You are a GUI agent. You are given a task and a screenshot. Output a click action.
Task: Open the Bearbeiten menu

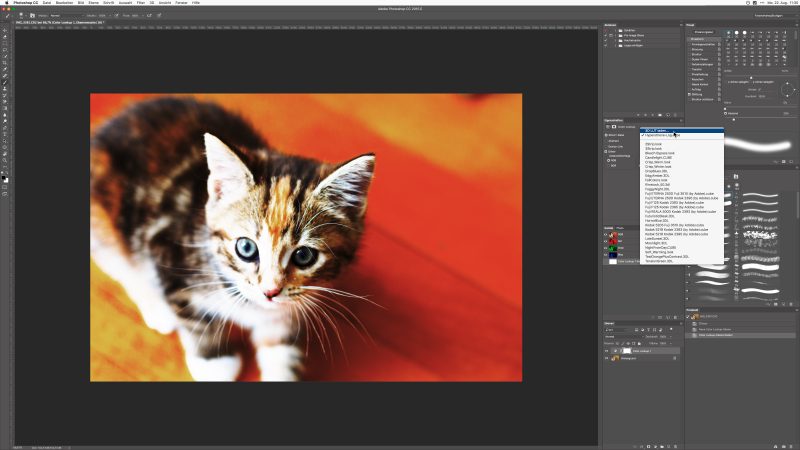pos(64,3)
